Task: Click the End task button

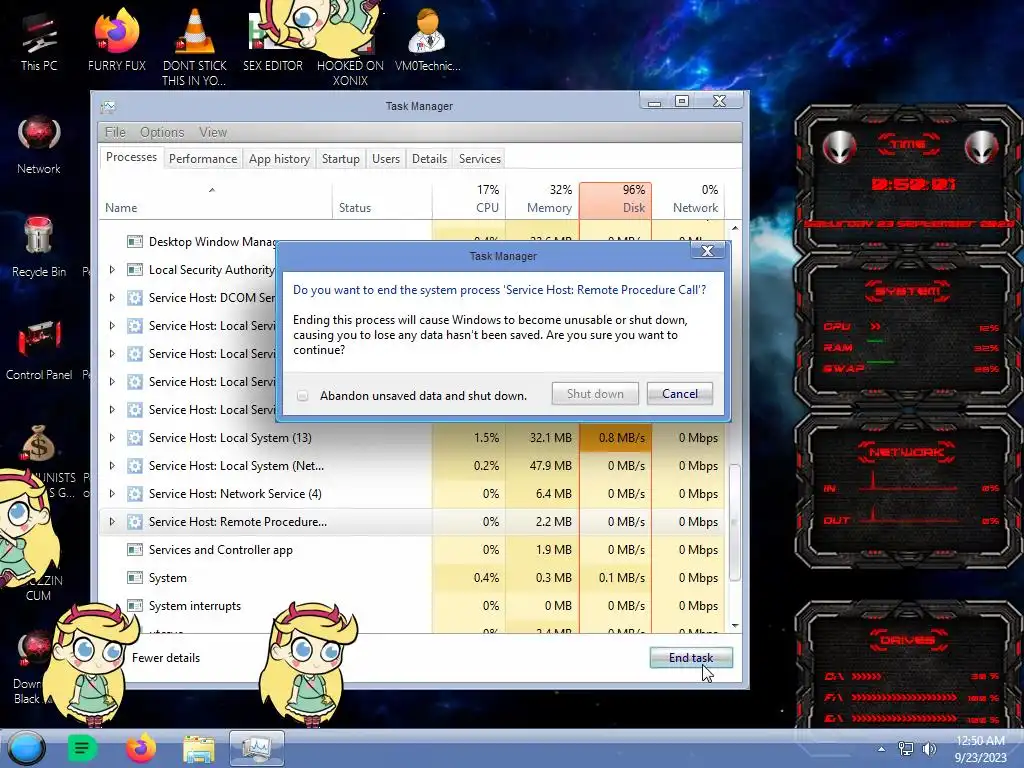Action: (691, 658)
